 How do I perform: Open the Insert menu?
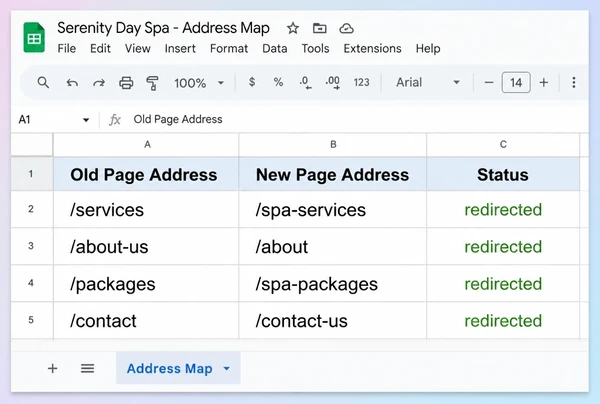click(x=180, y=49)
